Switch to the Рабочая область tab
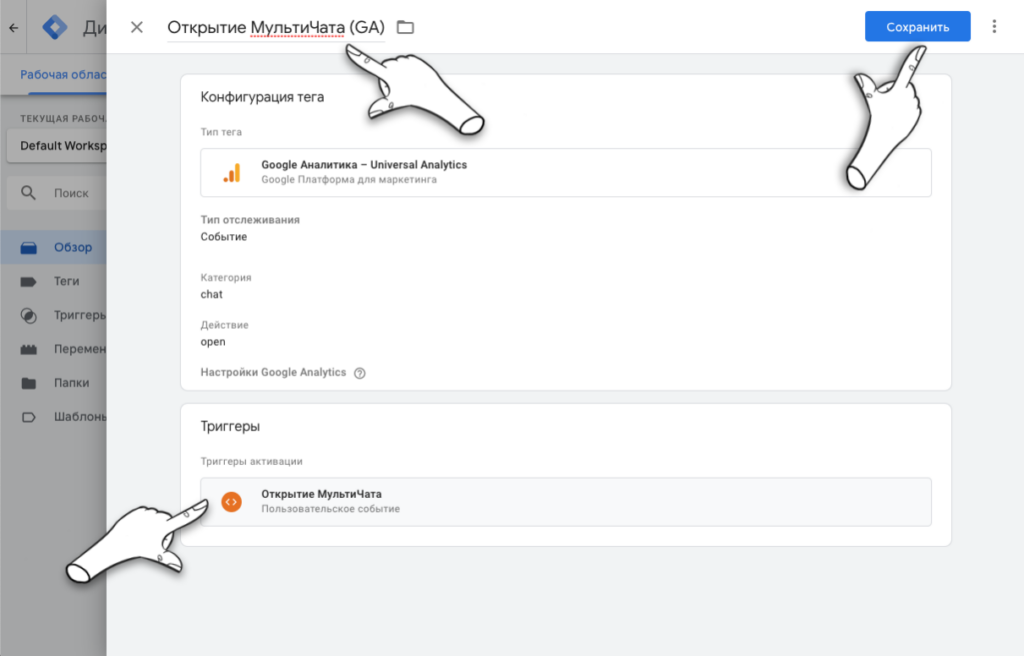This screenshot has width=1024, height=656. (62, 75)
